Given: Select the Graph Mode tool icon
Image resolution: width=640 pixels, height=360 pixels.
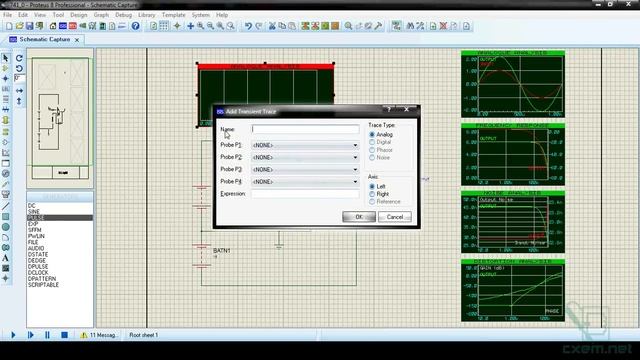Looking at the screenshot, I should click(6, 153).
